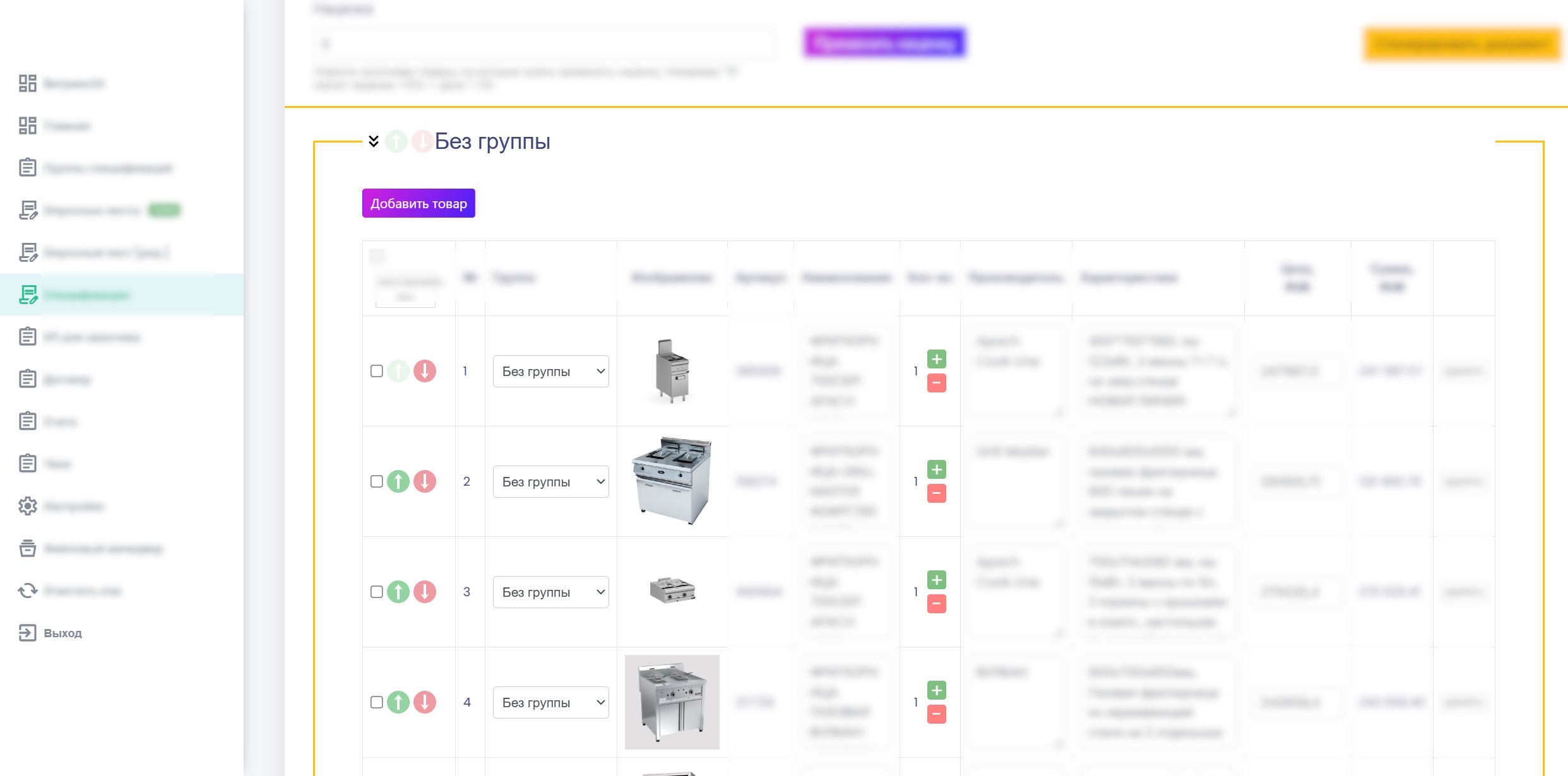
Task: Expand the "Без группы" dropdown in row 3
Action: (x=551, y=592)
